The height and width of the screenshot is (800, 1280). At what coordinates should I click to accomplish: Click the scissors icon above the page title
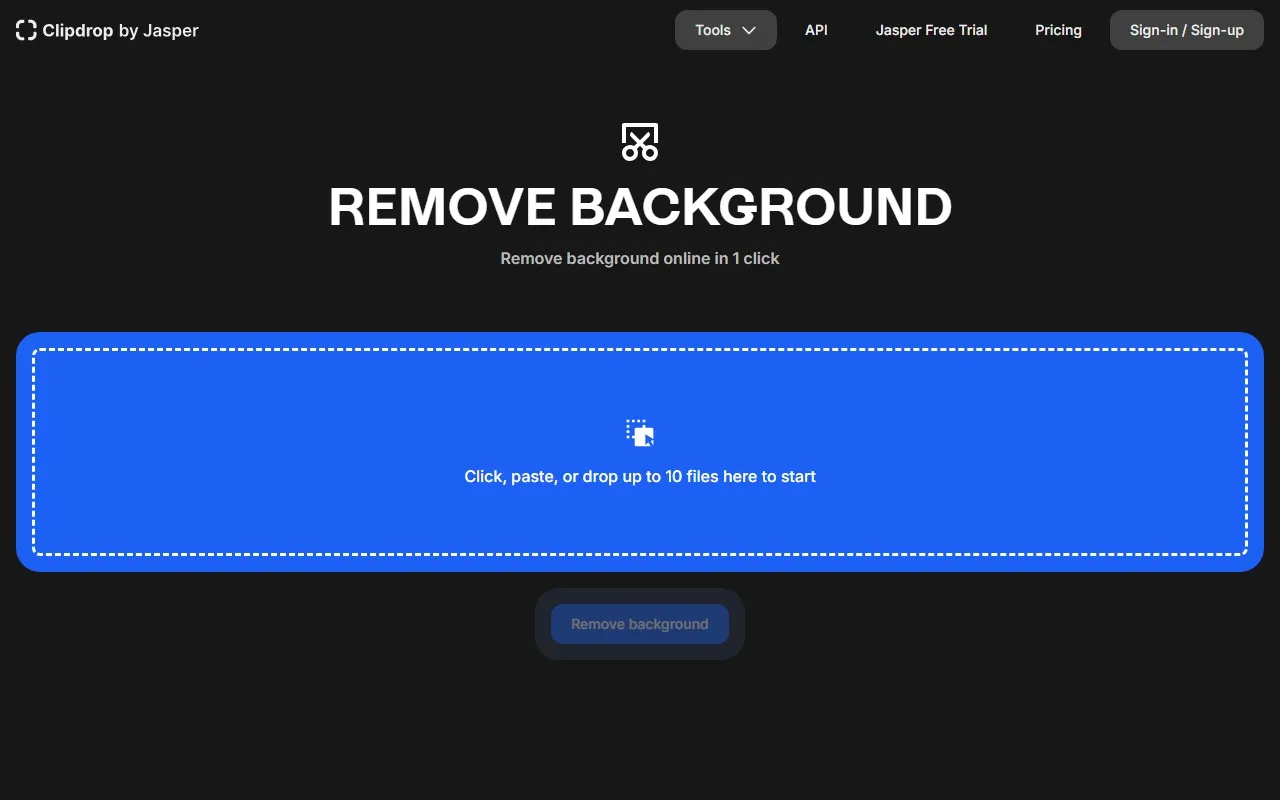(x=639, y=141)
